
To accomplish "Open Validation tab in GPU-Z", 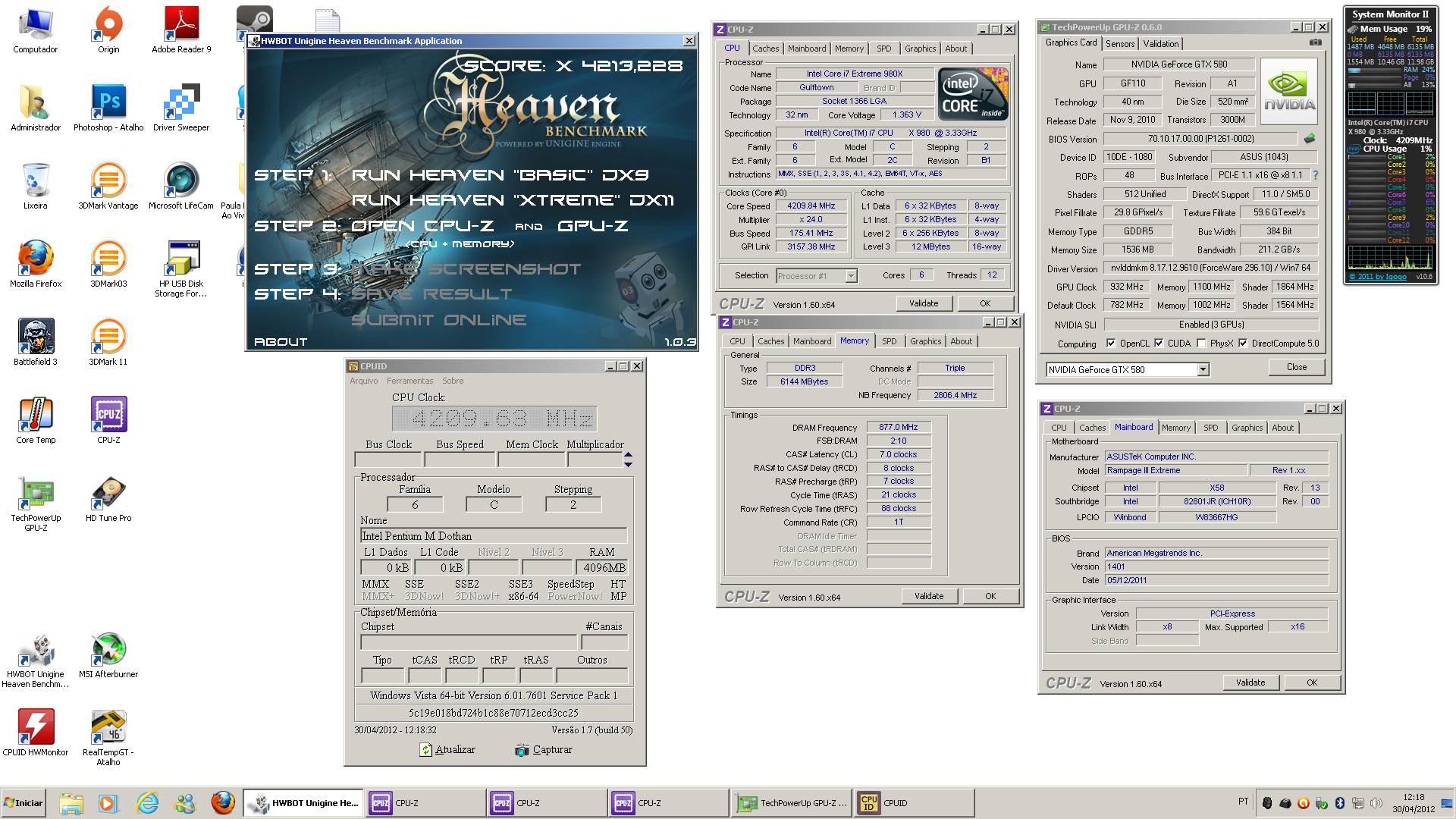I will [x=1160, y=44].
